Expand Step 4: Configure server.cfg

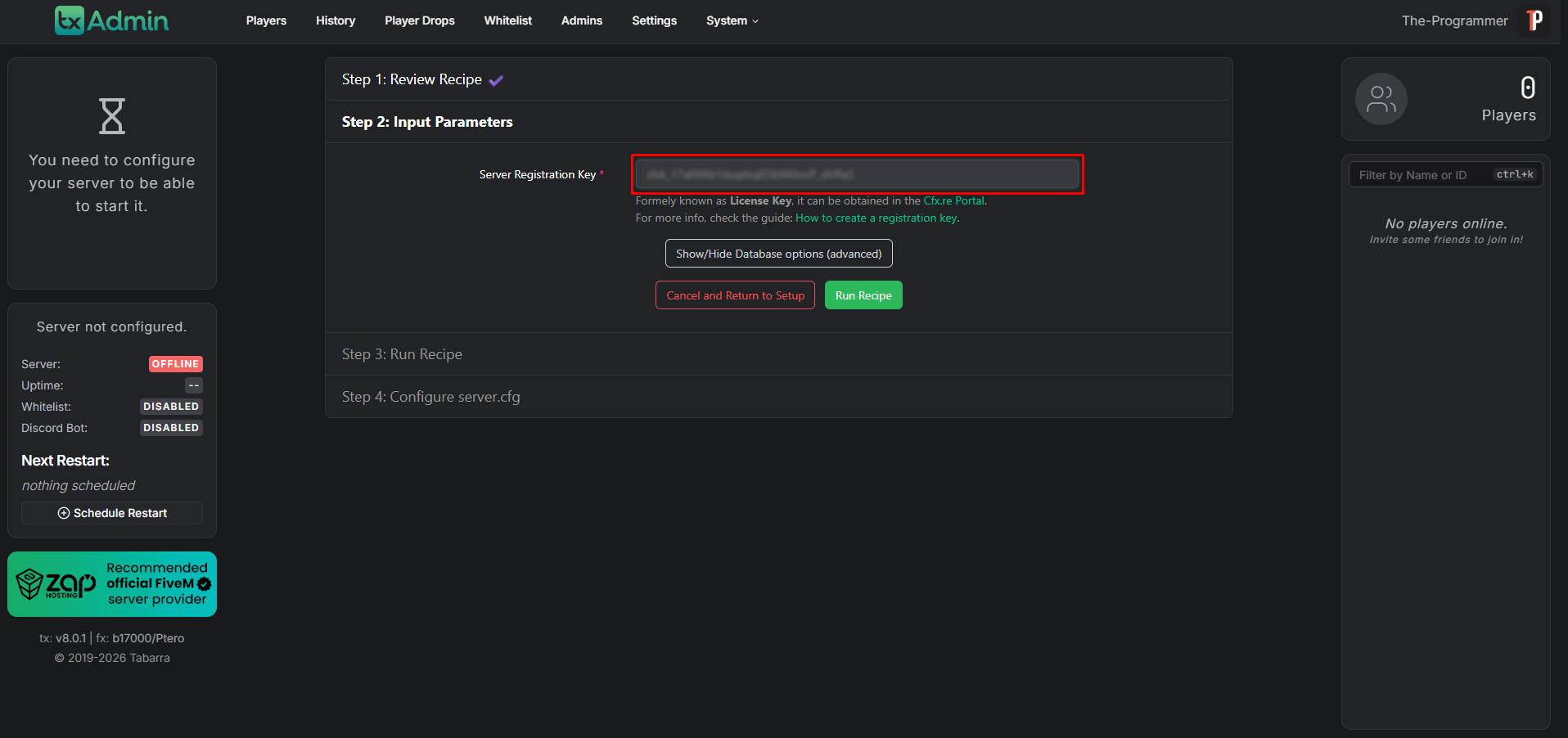point(430,397)
